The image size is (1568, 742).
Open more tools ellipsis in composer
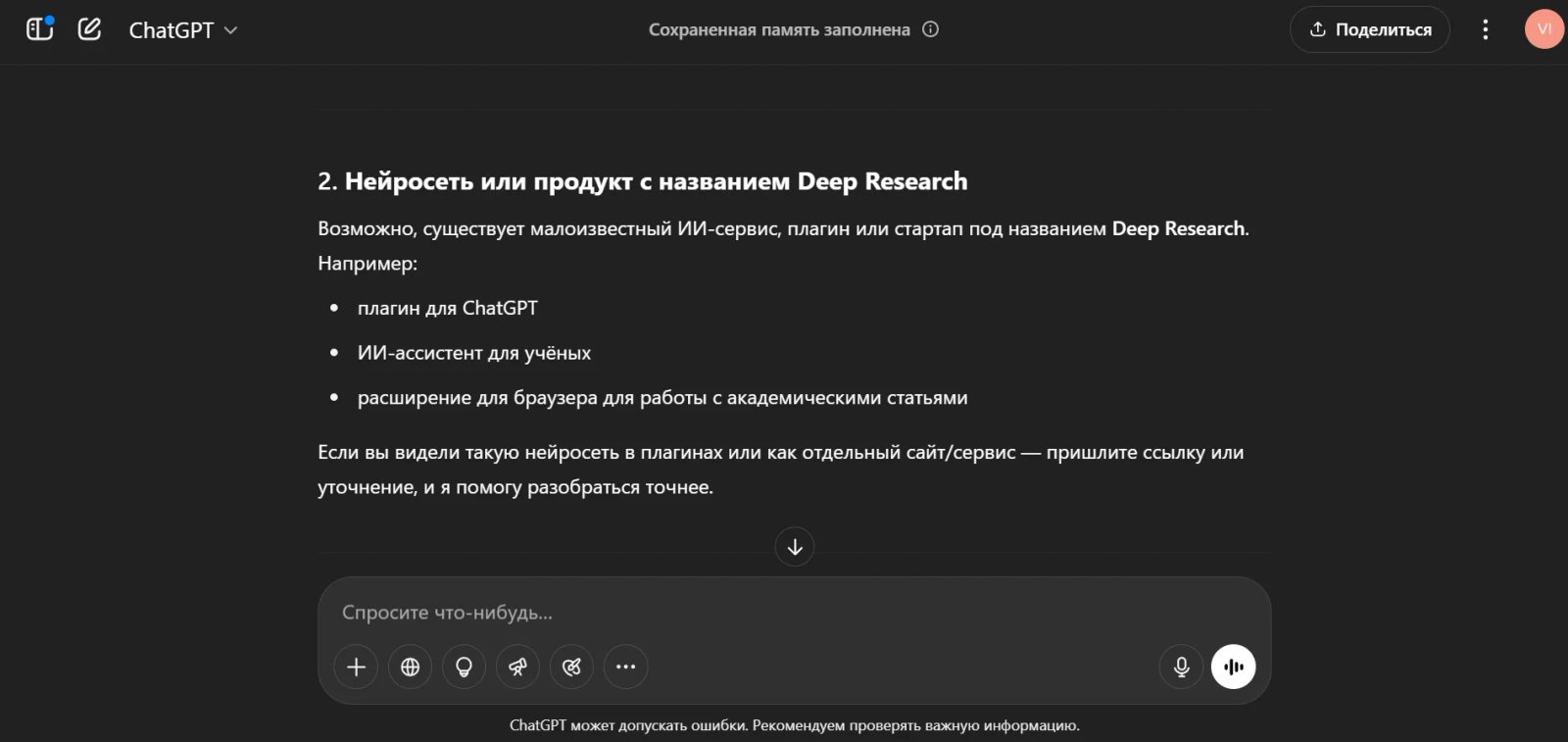pos(626,668)
